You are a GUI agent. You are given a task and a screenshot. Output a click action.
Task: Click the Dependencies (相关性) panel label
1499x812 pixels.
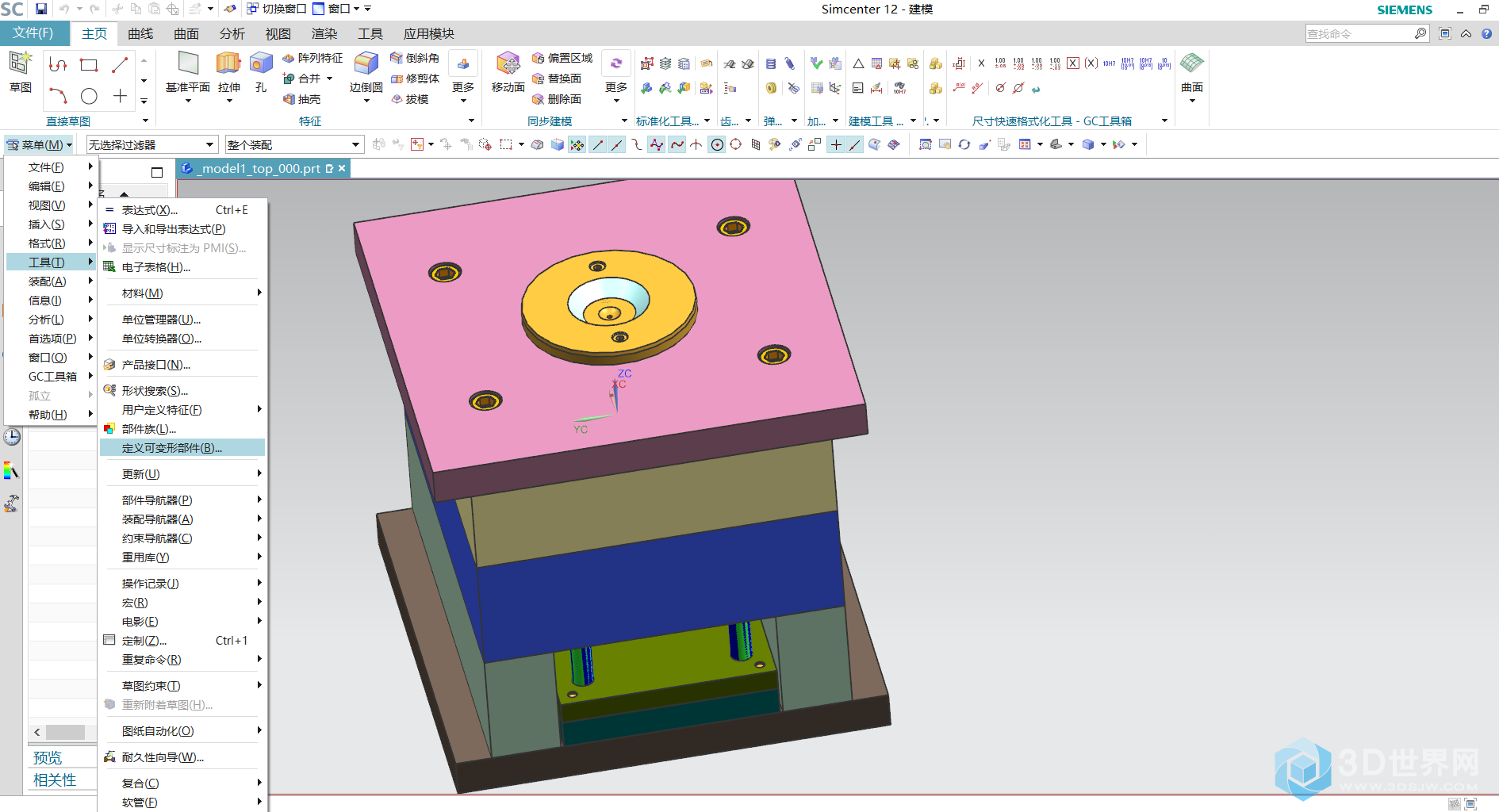click(x=55, y=780)
